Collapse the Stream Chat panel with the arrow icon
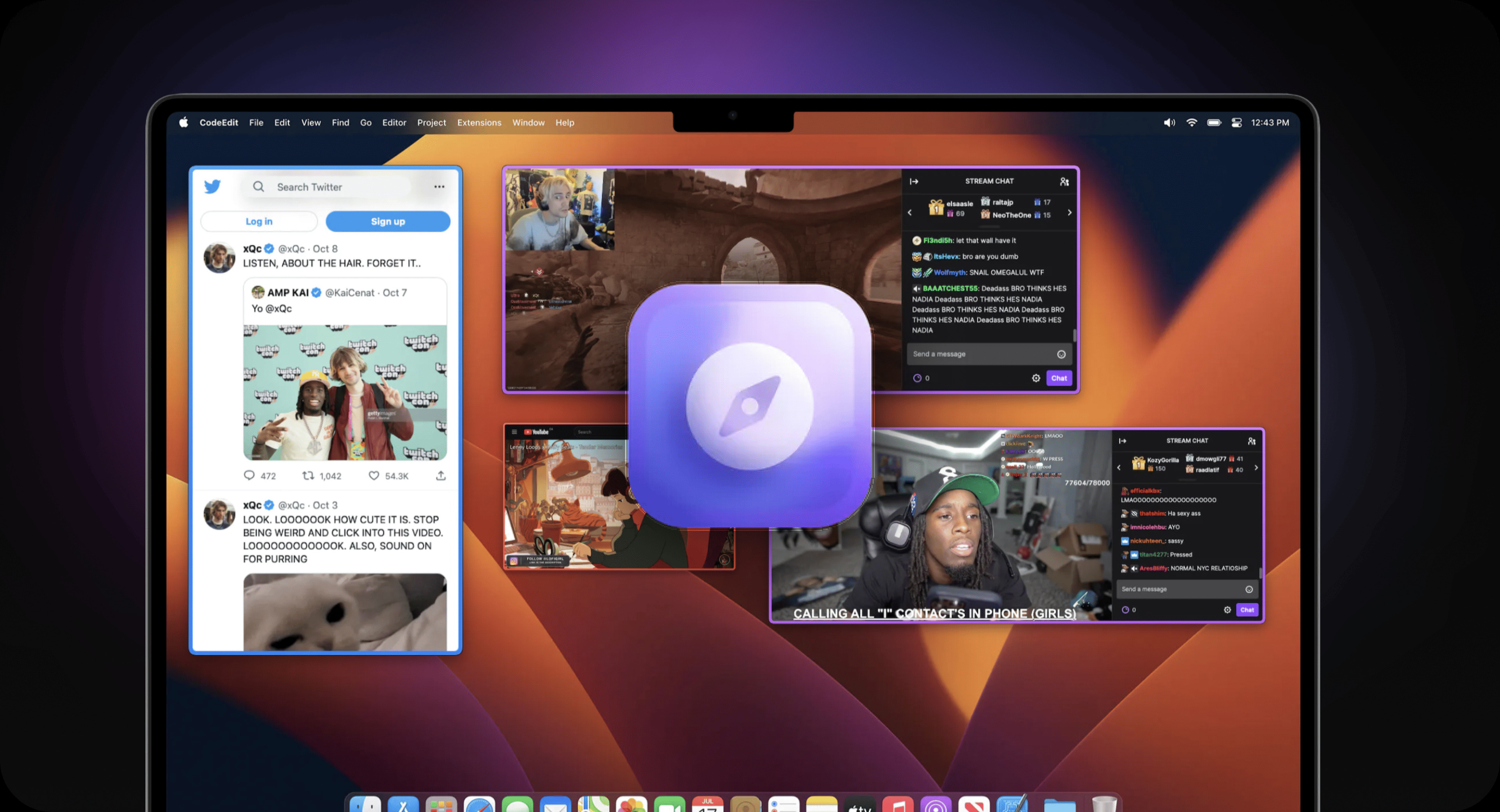Screen dimensions: 1500x812 tap(914, 181)
